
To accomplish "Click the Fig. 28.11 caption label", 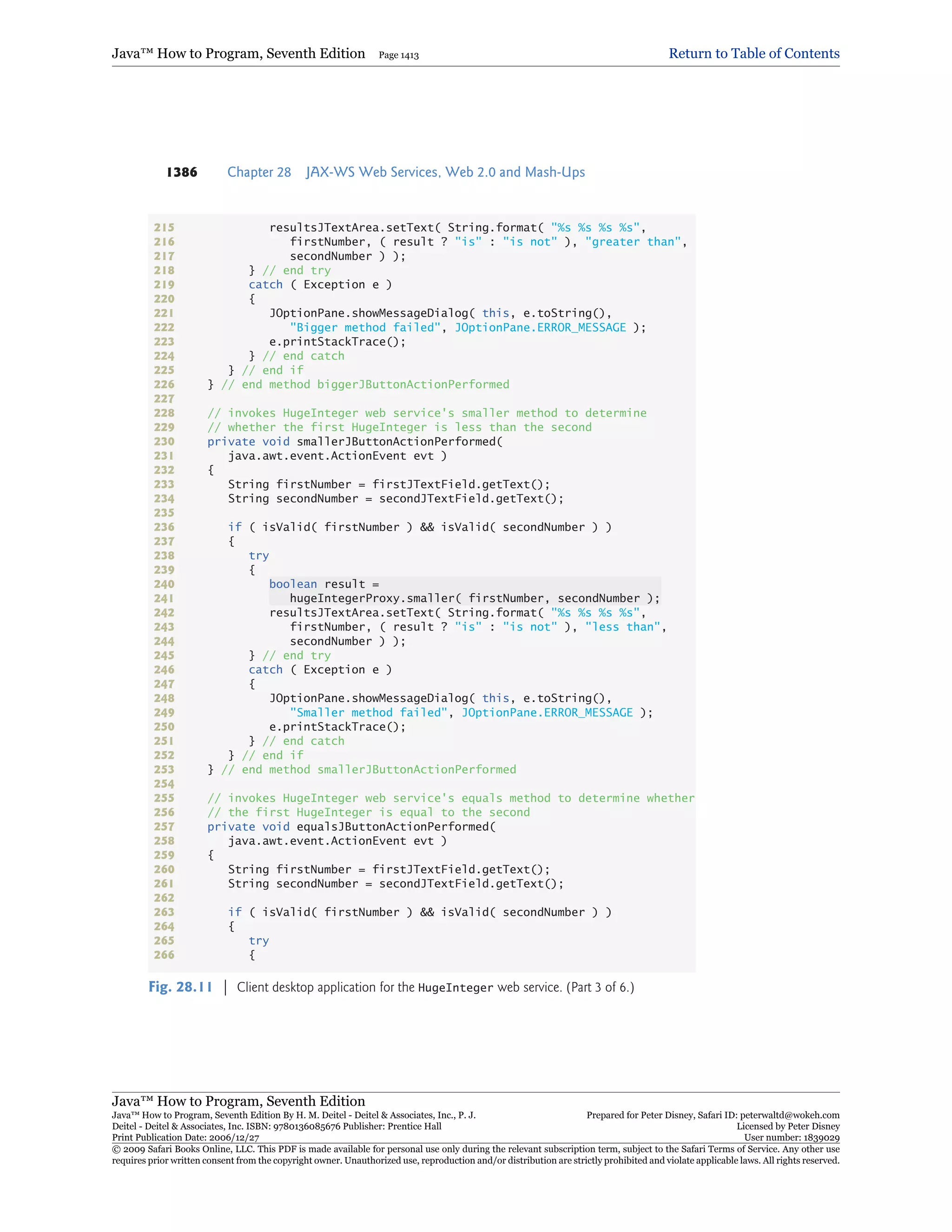I will coord(180,987).
